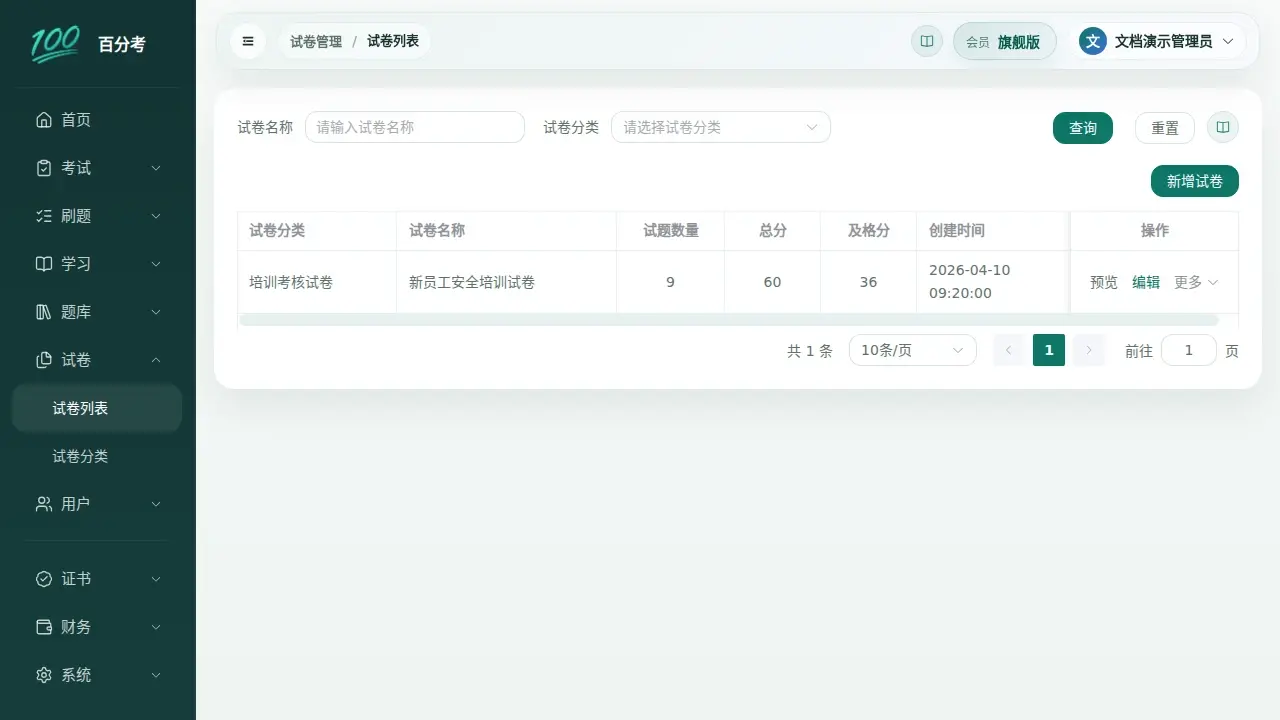Click the table horizontal scrollbar
Image resolution: width=1280 pixels, height=720 pixels.
pos(729,320)
